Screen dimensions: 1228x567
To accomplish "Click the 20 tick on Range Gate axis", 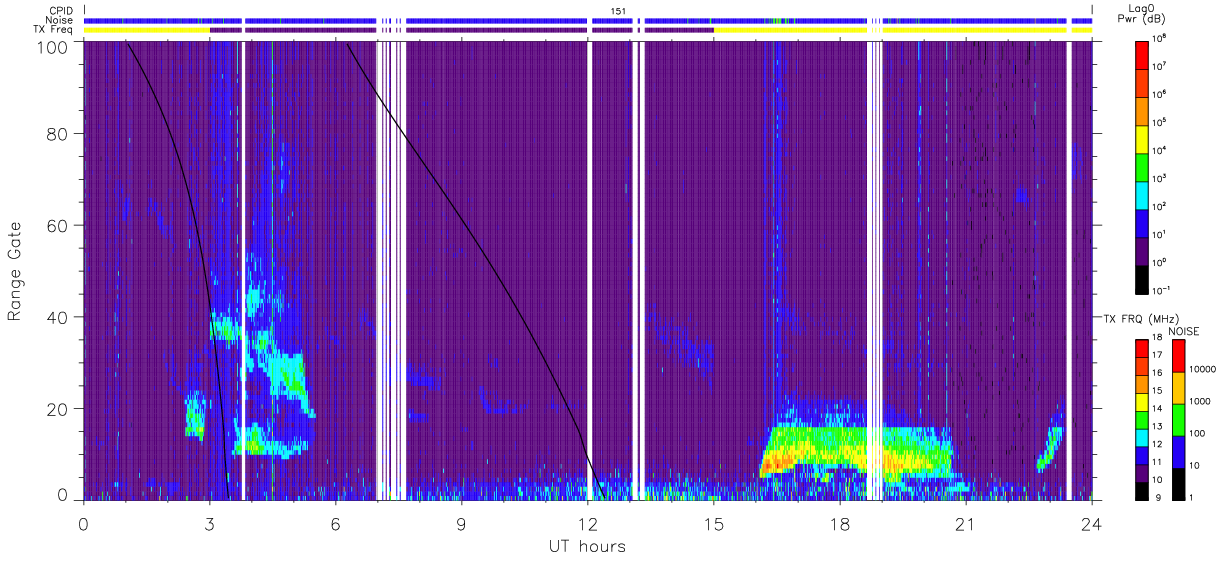I will coord(57,408).
